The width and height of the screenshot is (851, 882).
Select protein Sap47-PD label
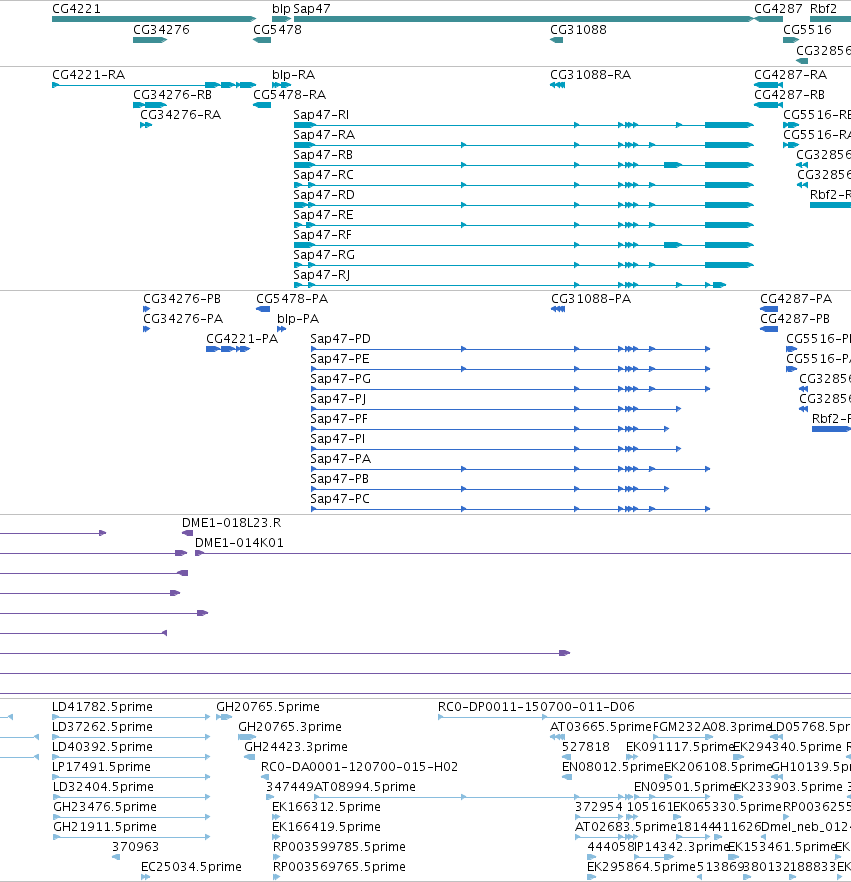(x=340, y=339)
